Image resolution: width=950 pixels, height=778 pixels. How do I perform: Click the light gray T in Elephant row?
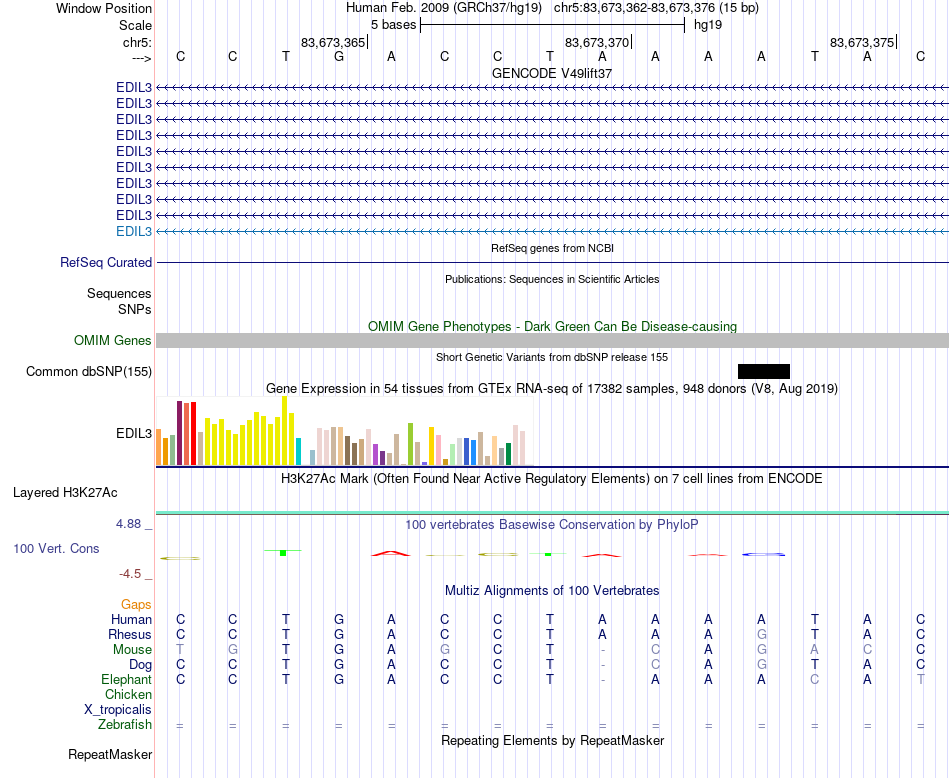[x=920, y=679]
